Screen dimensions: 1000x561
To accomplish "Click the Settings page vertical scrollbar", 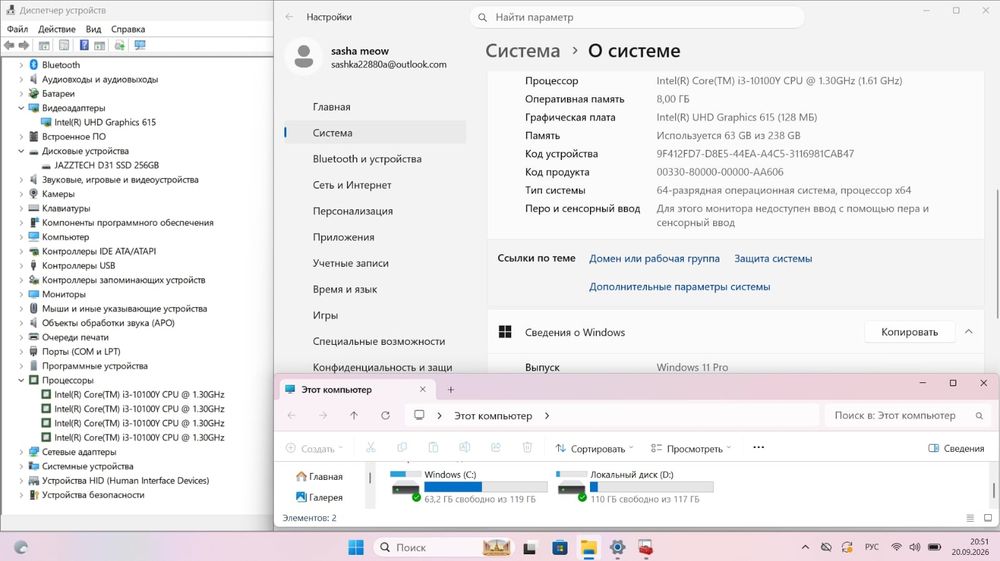I will 996,254.
